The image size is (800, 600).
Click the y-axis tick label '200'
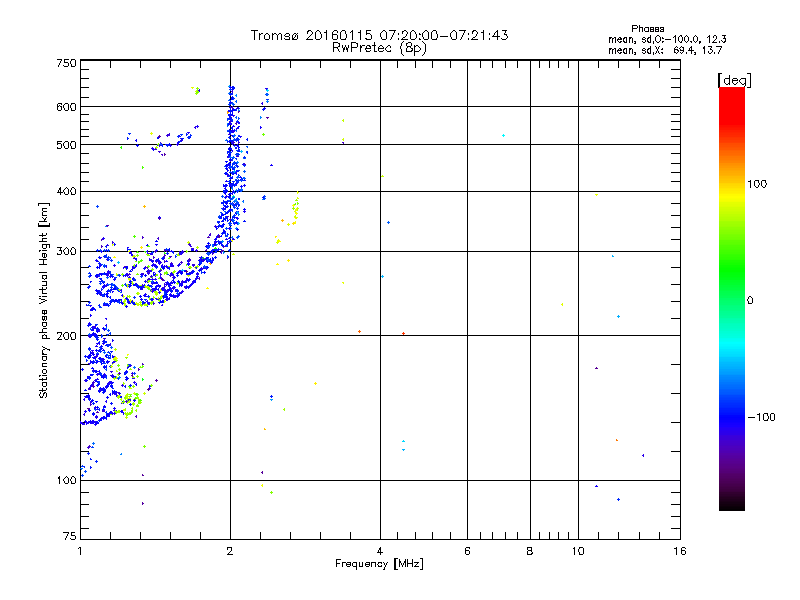click(x=67, y=336)
